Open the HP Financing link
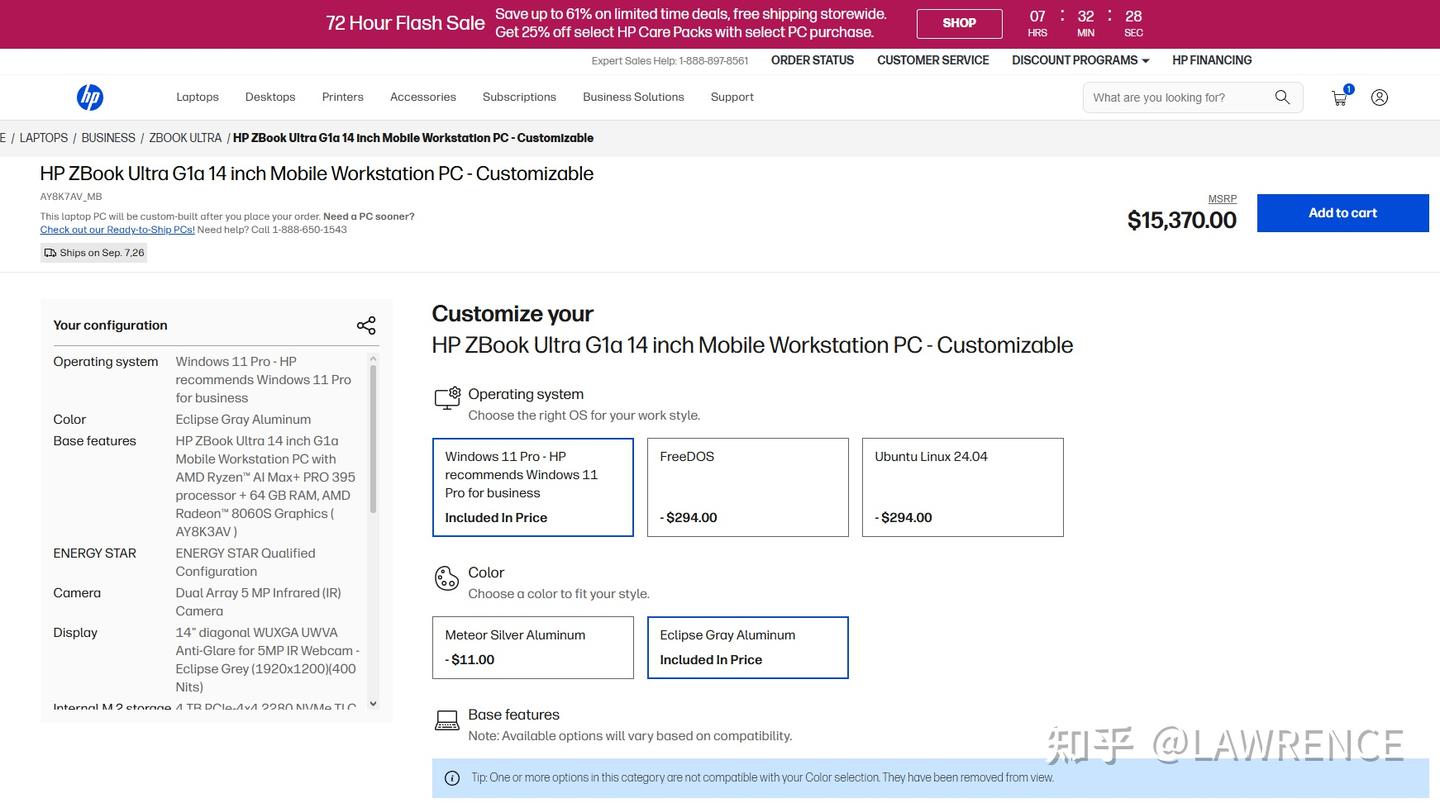The image size is (1440, 803). [1212, 60]
